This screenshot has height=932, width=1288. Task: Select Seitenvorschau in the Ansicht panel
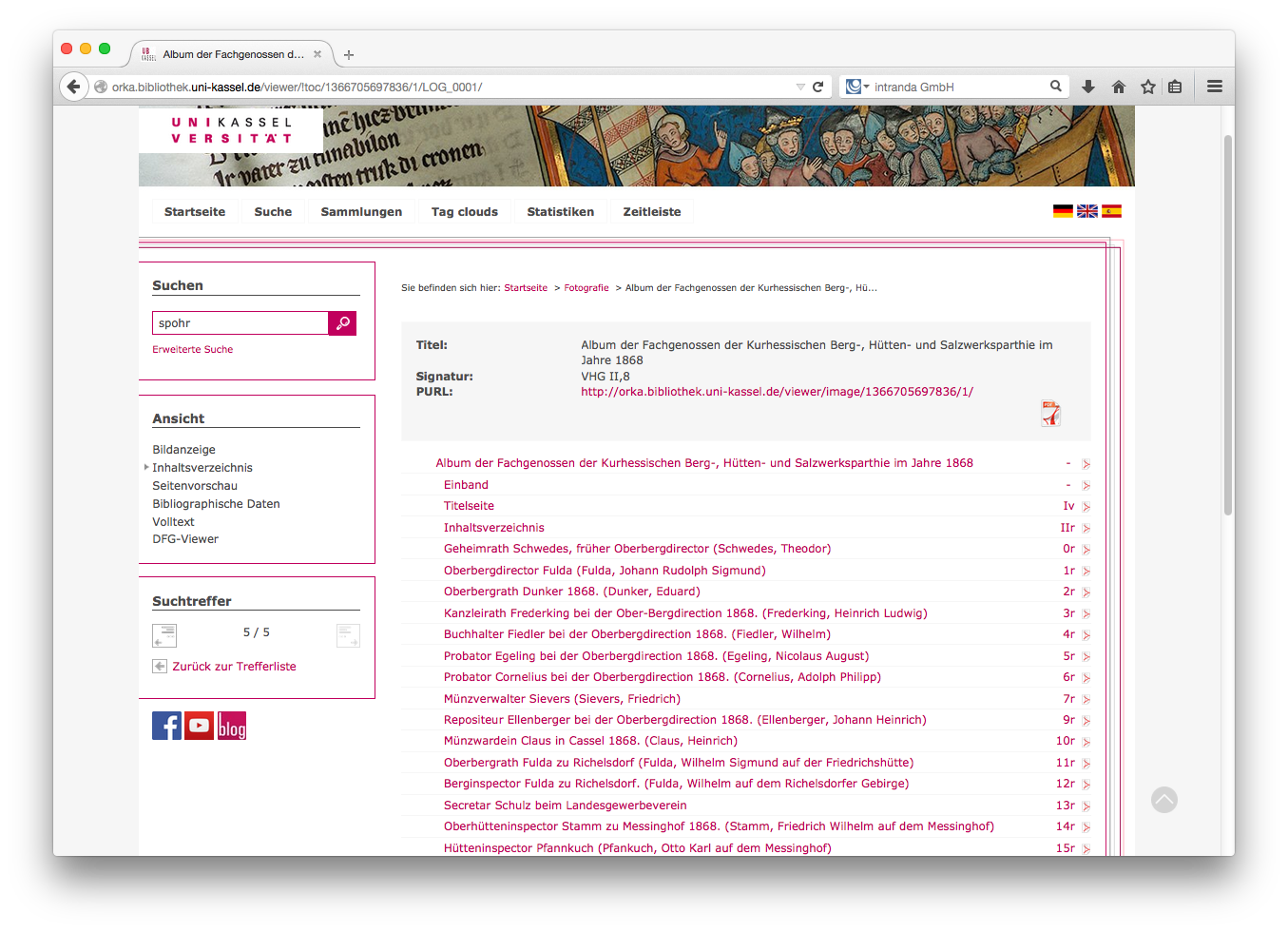tap(195, 486)
